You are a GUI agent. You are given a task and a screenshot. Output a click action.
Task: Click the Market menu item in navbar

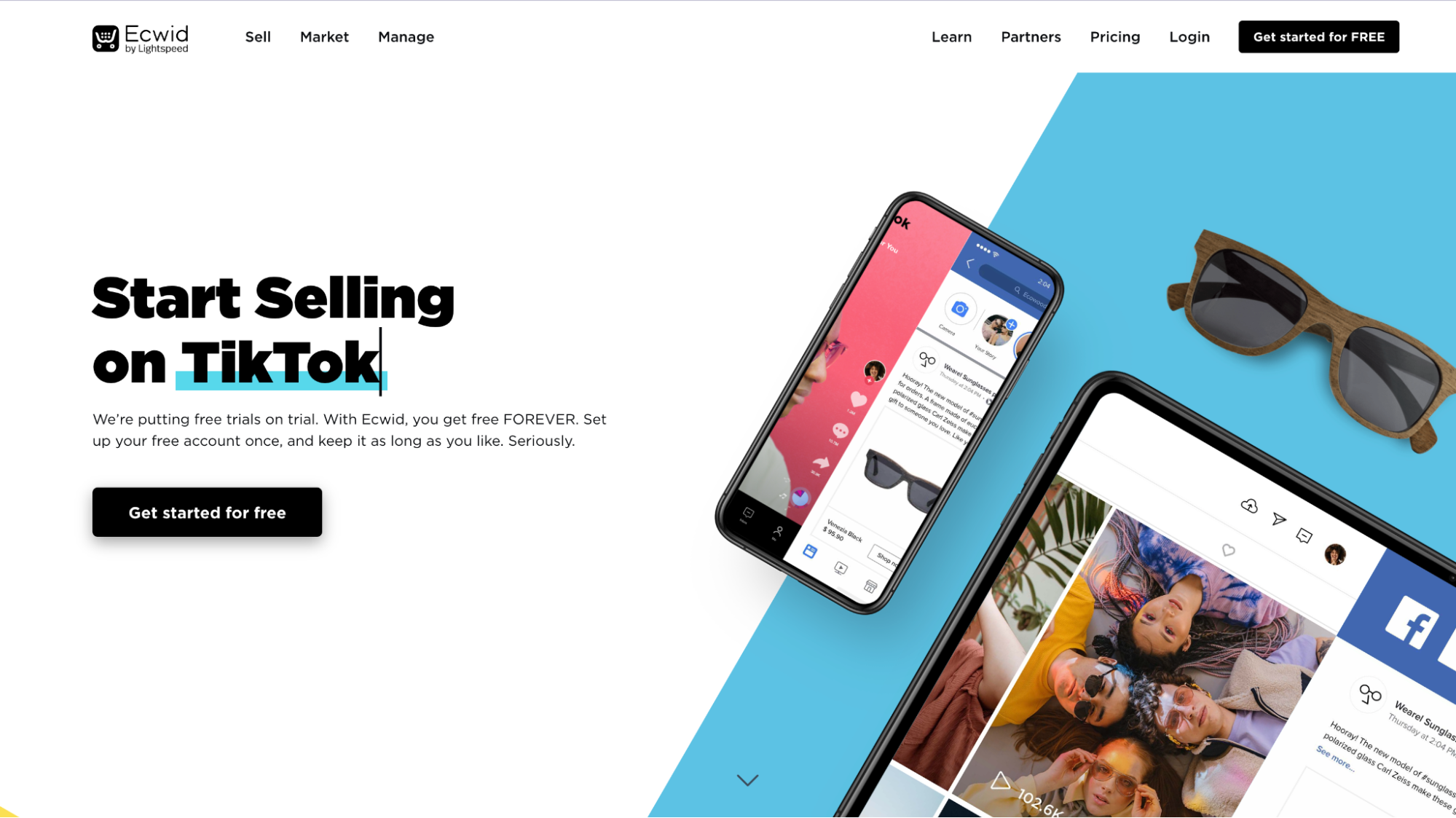pyautogui.click(x=323, y=36)
